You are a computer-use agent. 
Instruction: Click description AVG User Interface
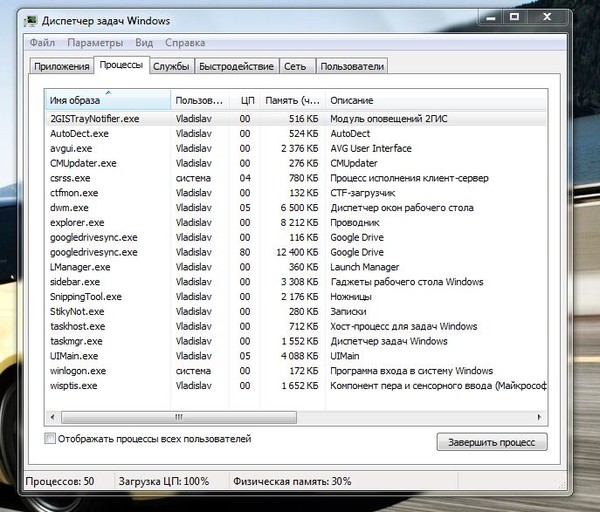pyautogui.click(x=371, y=148)
